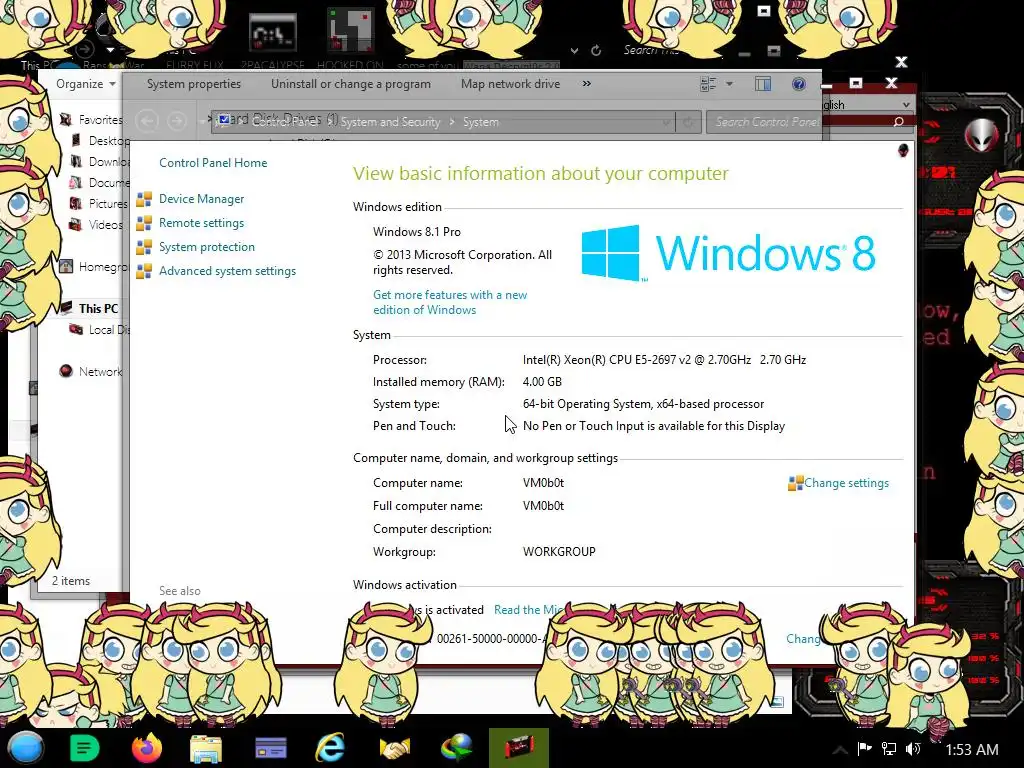1024x768 pixels.
Task: Select Favorites in Explorer navigation pane
Action: [x=100, y=120]
